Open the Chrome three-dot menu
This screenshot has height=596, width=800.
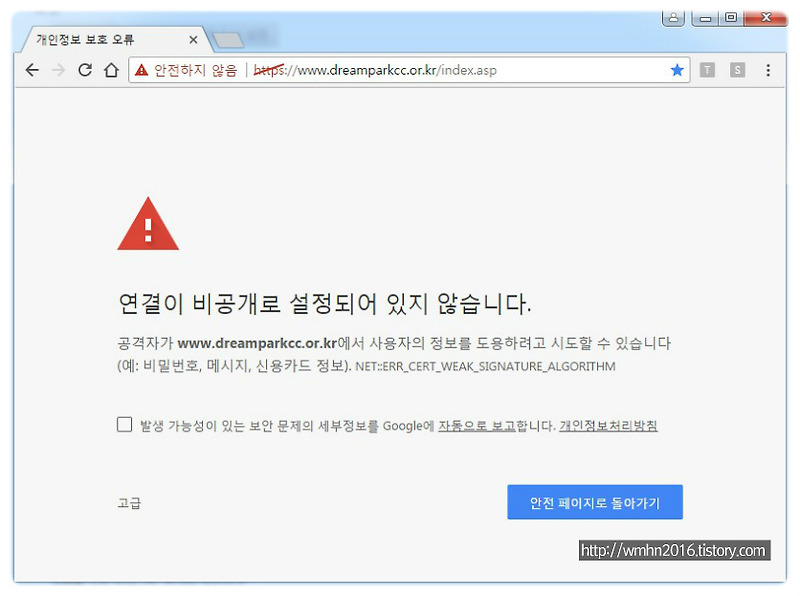[768, 70]
